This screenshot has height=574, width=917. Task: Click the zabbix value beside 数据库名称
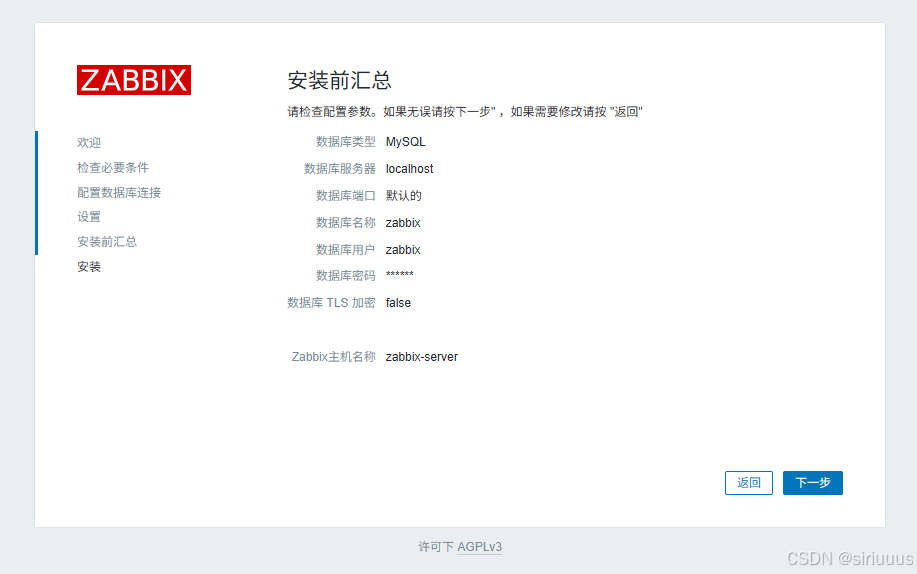pyautogui.click(x=403, y=223)
